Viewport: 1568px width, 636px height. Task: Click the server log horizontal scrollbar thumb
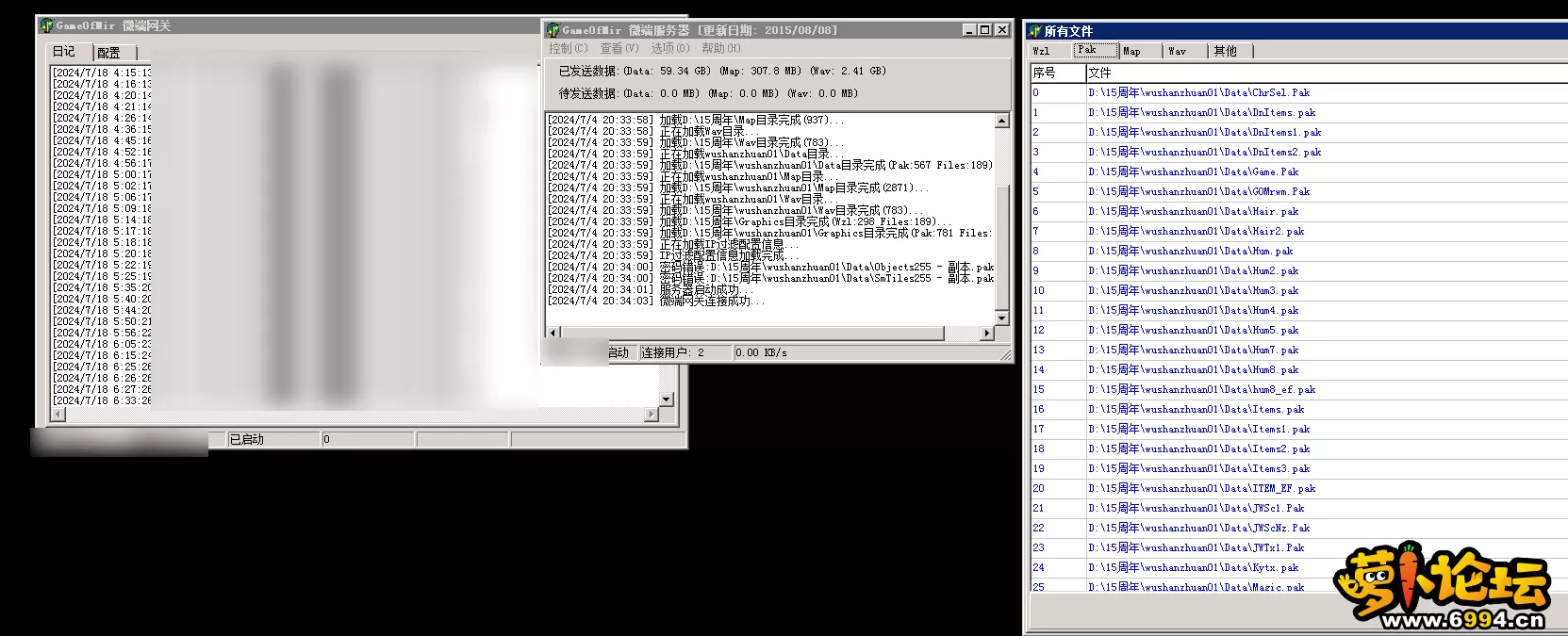coord(752,333)
